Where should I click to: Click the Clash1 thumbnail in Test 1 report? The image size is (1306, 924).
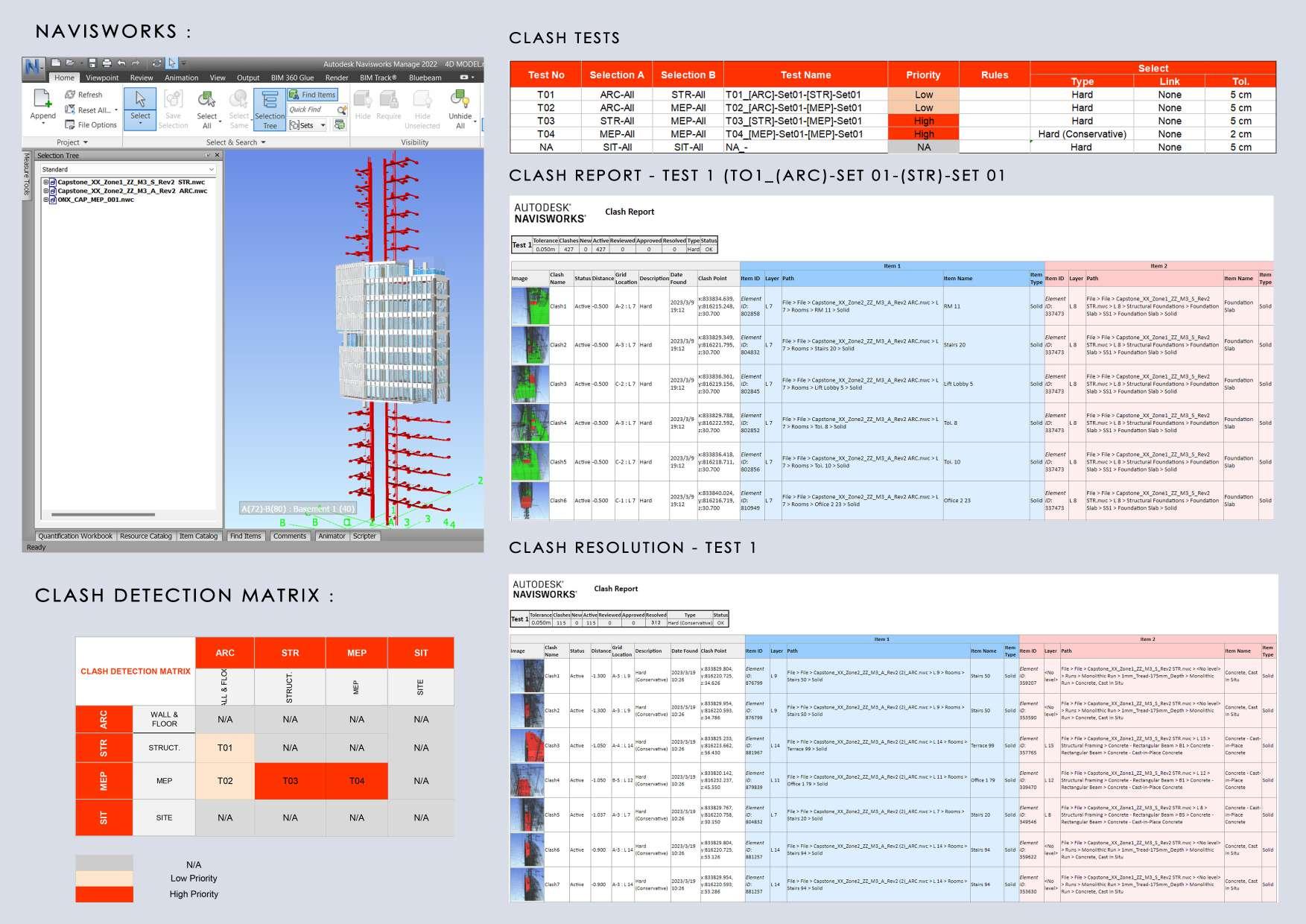(530, 306)
